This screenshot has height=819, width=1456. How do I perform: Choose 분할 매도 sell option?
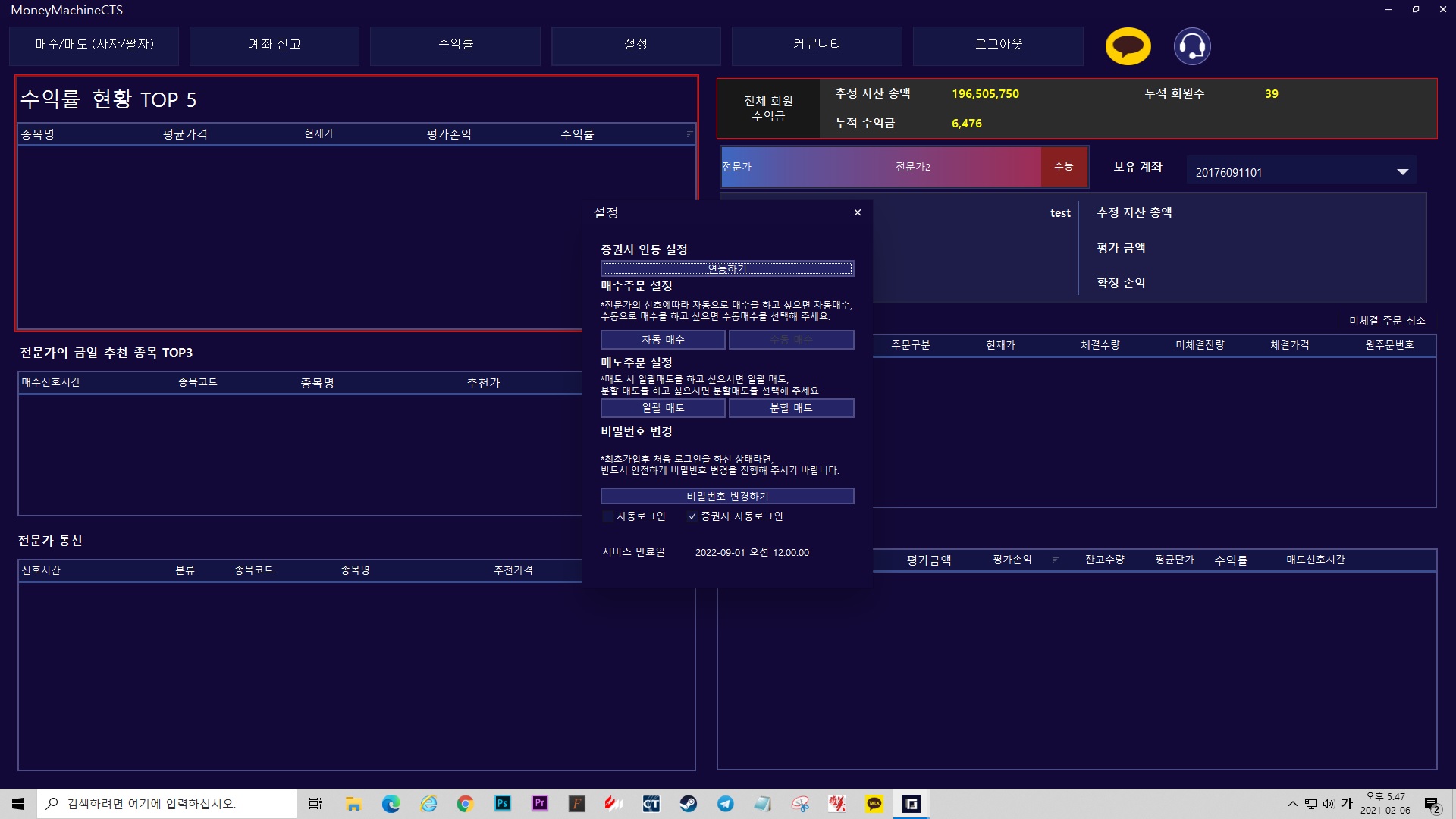pyautogui.click(x=791, y=408)
